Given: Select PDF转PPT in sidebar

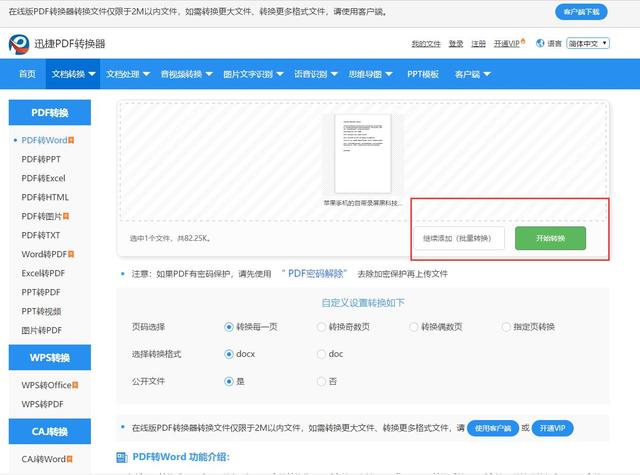Looking at the screenshot, I should tap(41, 159).
